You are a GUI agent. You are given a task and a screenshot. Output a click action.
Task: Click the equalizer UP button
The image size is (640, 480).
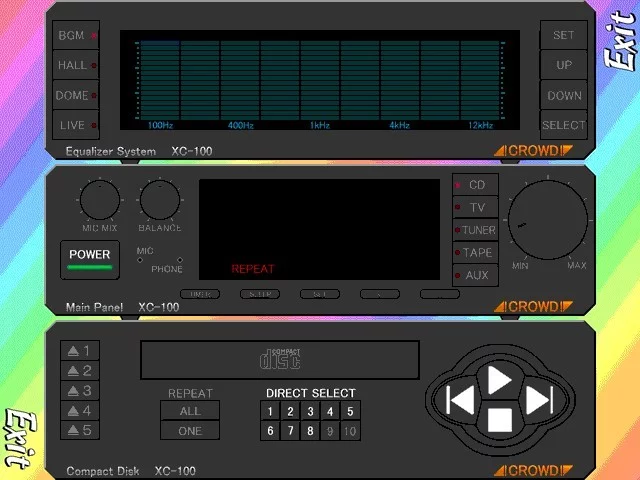[564, 65]
